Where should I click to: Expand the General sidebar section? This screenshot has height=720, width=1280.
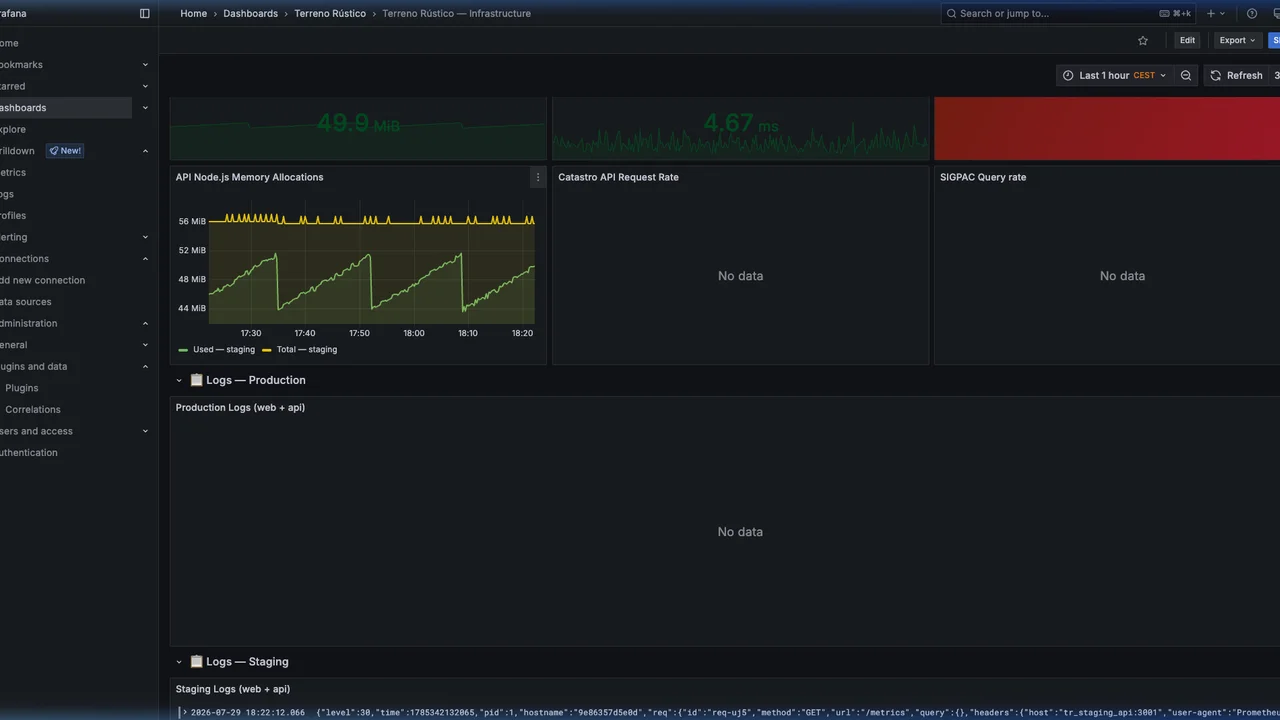coord(145,345)
